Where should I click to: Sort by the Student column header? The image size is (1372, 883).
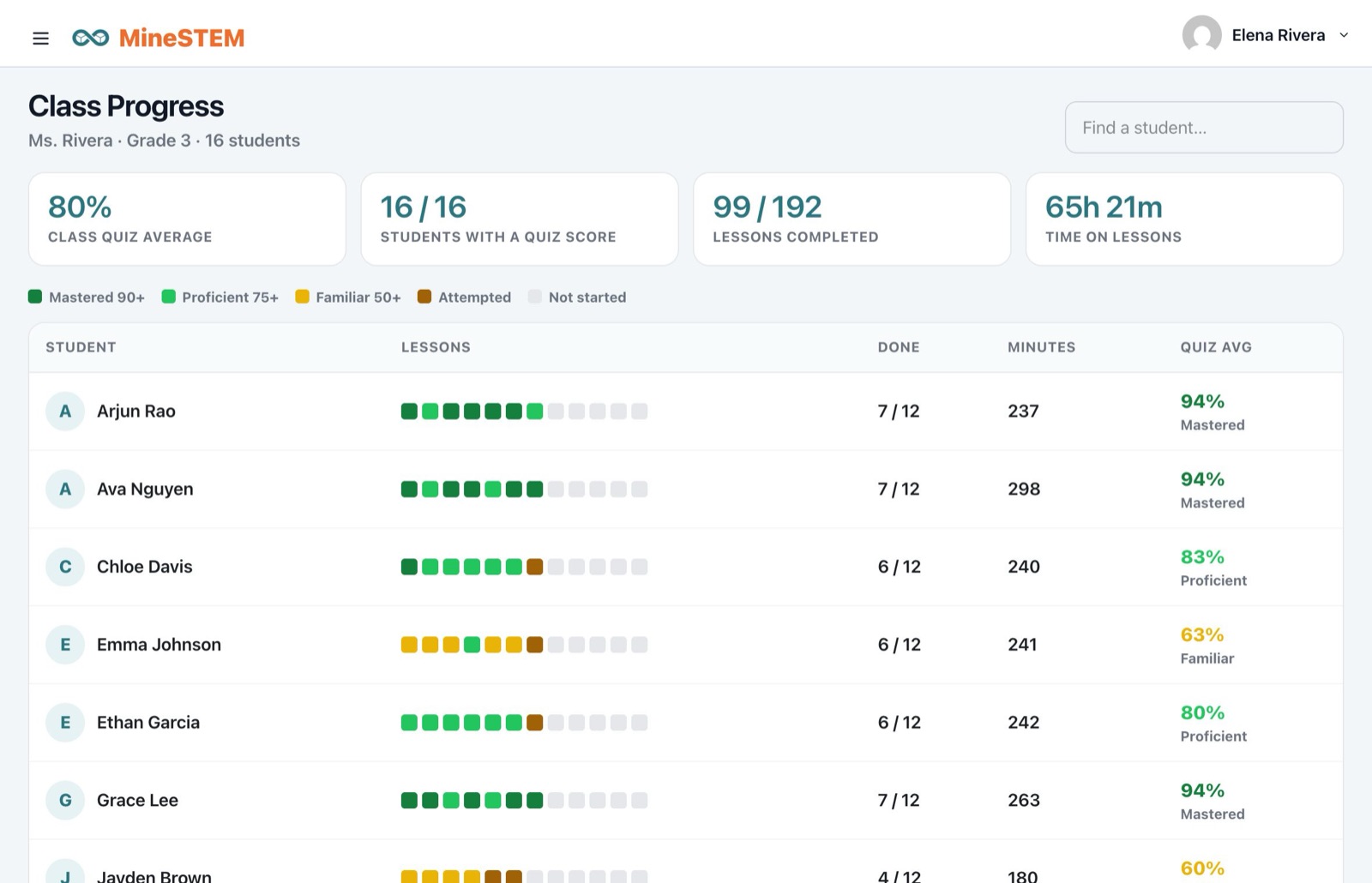[x=81, y=347]
